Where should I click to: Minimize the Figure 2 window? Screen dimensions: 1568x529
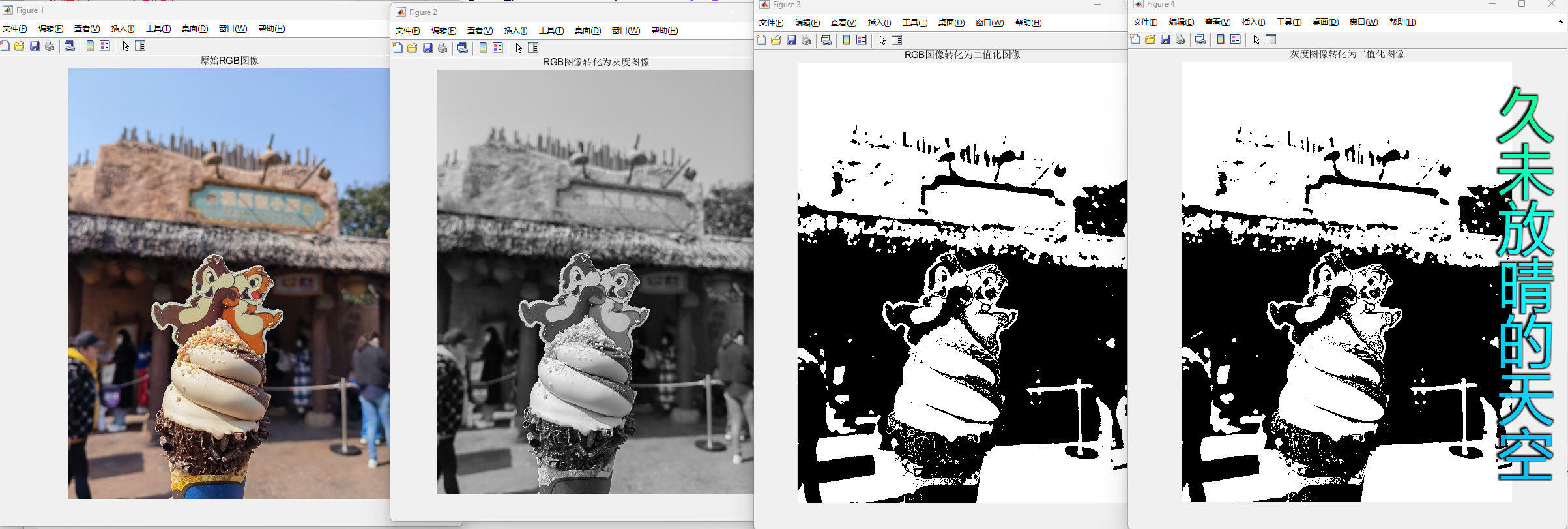point(728,12)
